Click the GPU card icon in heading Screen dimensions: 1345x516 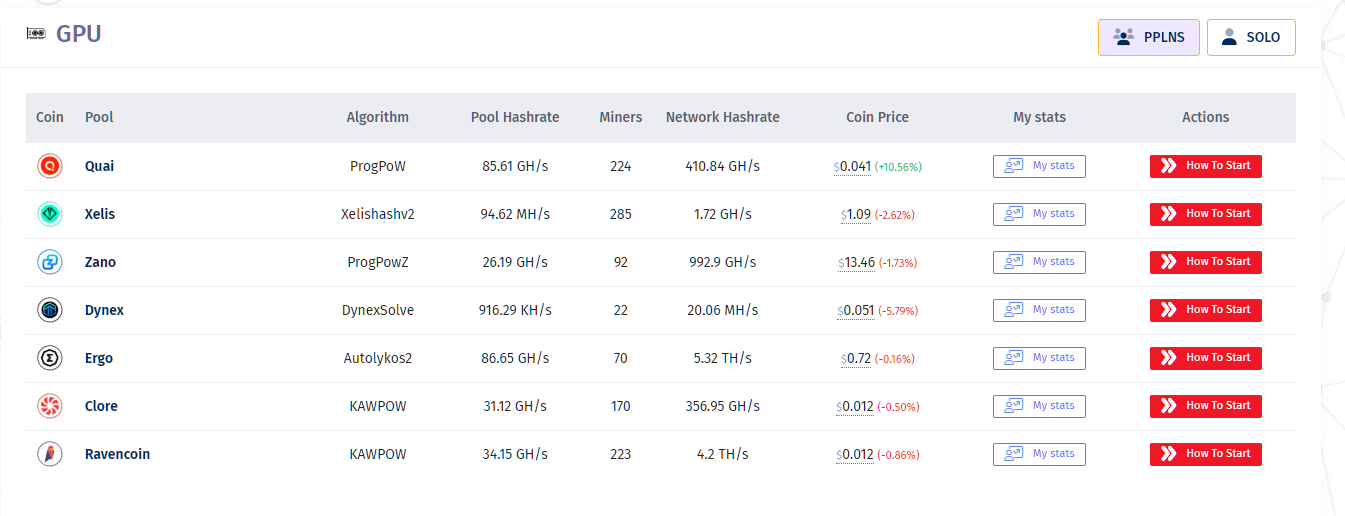point(37,34)
